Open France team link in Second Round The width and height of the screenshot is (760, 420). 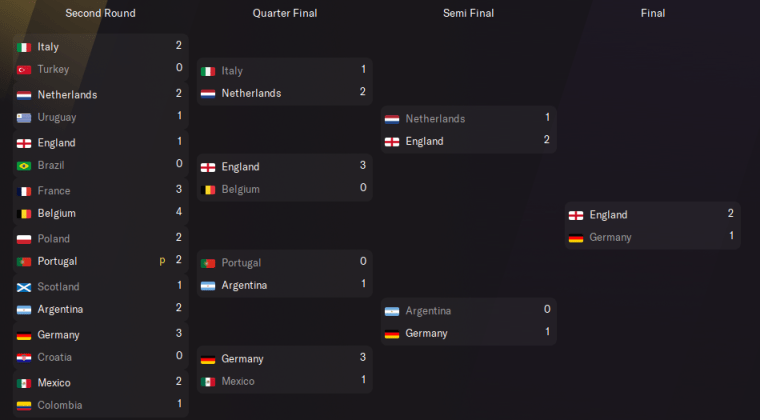(x=54, y=191)
